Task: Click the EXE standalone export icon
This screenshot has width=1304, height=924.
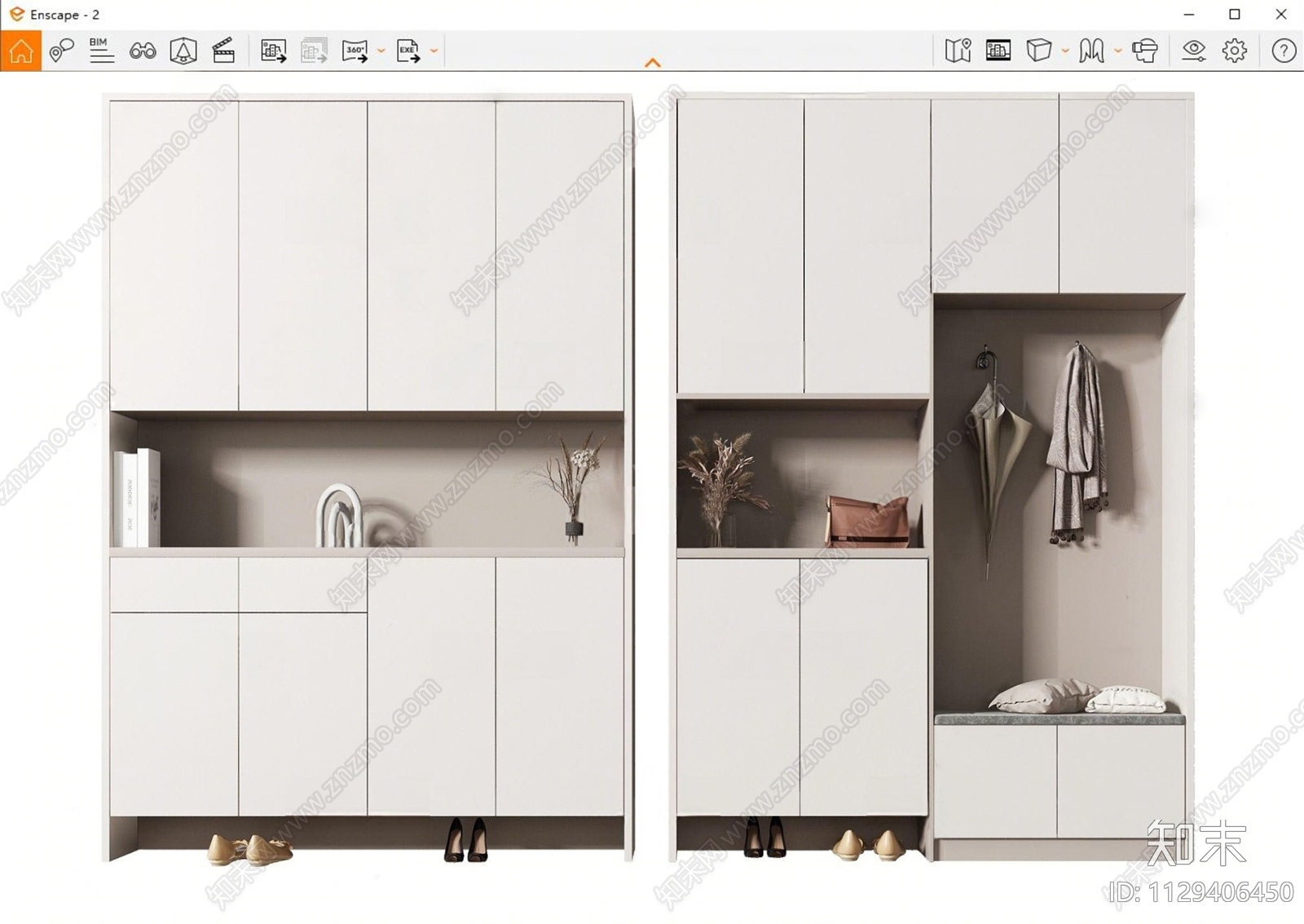Action: pos(408,51)
